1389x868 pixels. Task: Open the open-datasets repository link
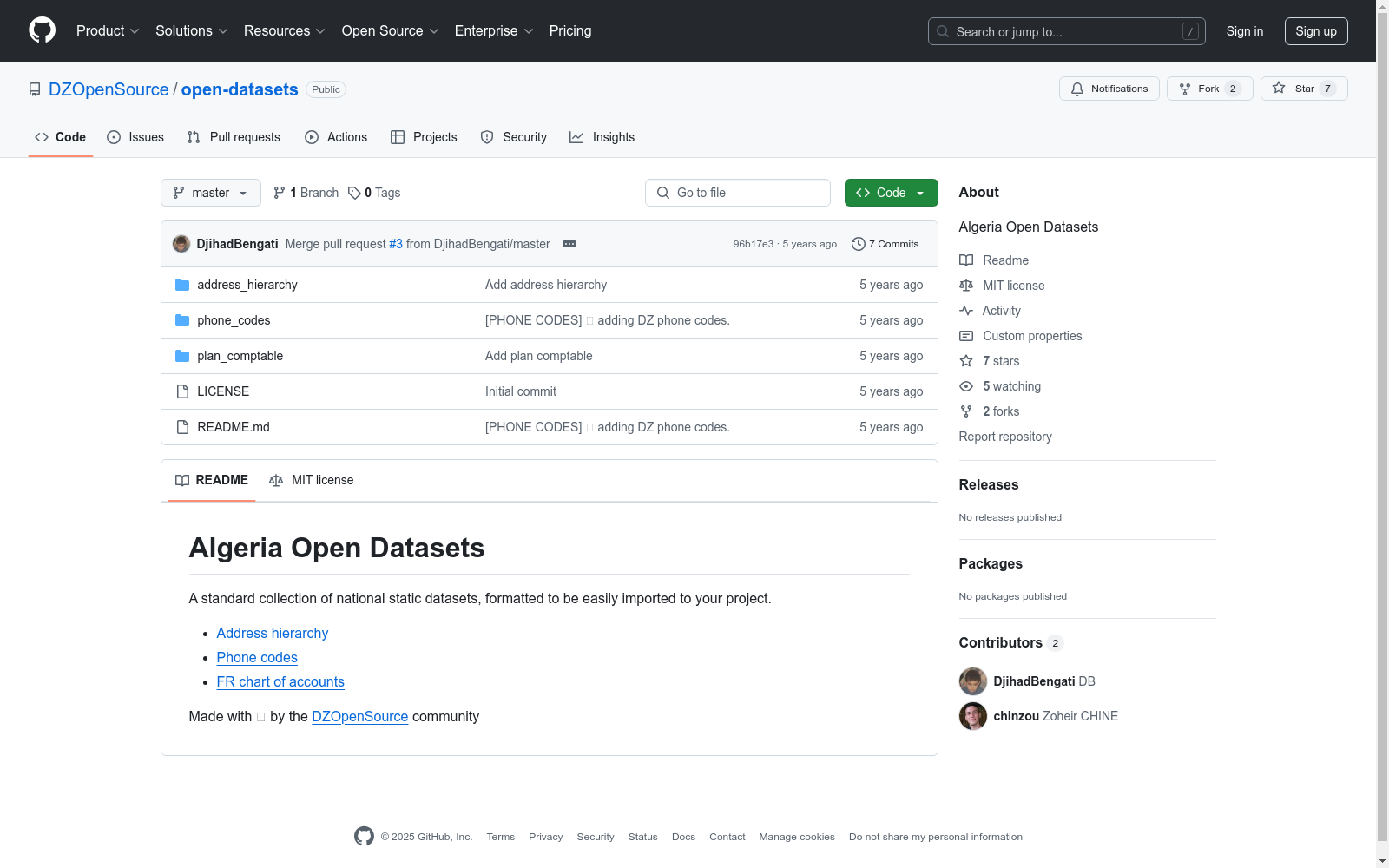coord(240,89)
